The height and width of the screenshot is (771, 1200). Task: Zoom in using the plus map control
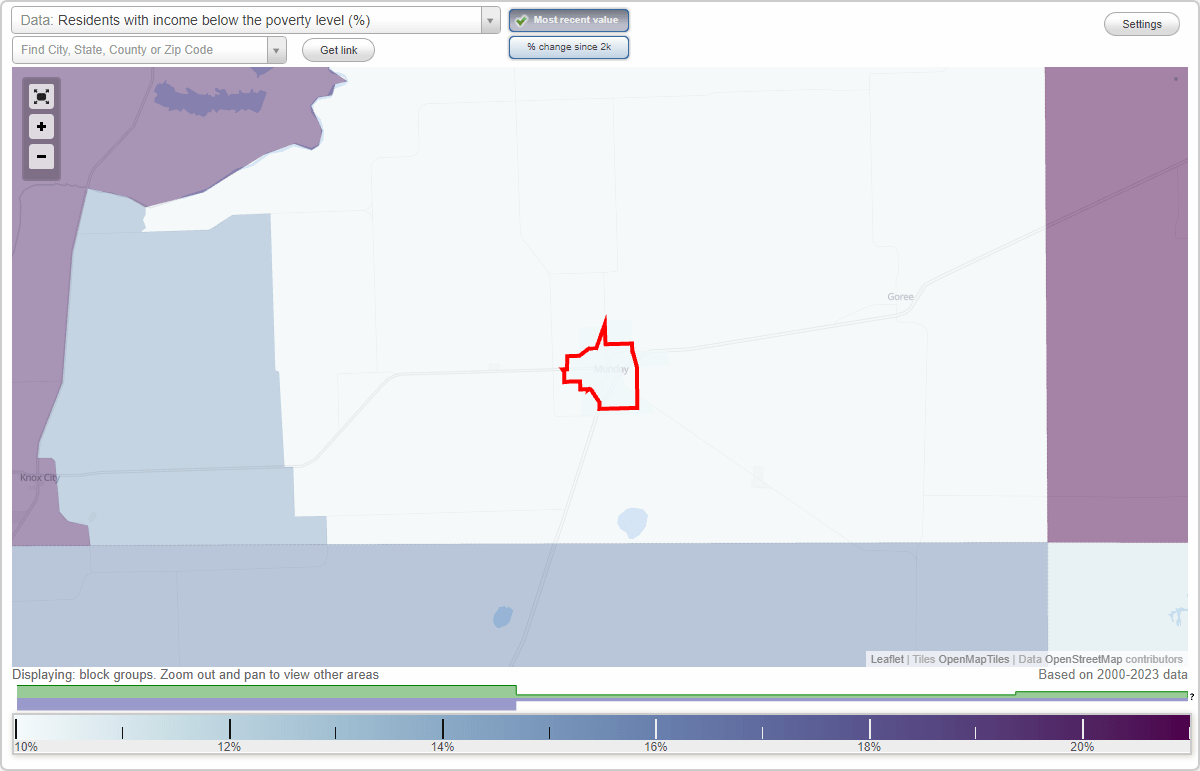[x=41, y=126]
